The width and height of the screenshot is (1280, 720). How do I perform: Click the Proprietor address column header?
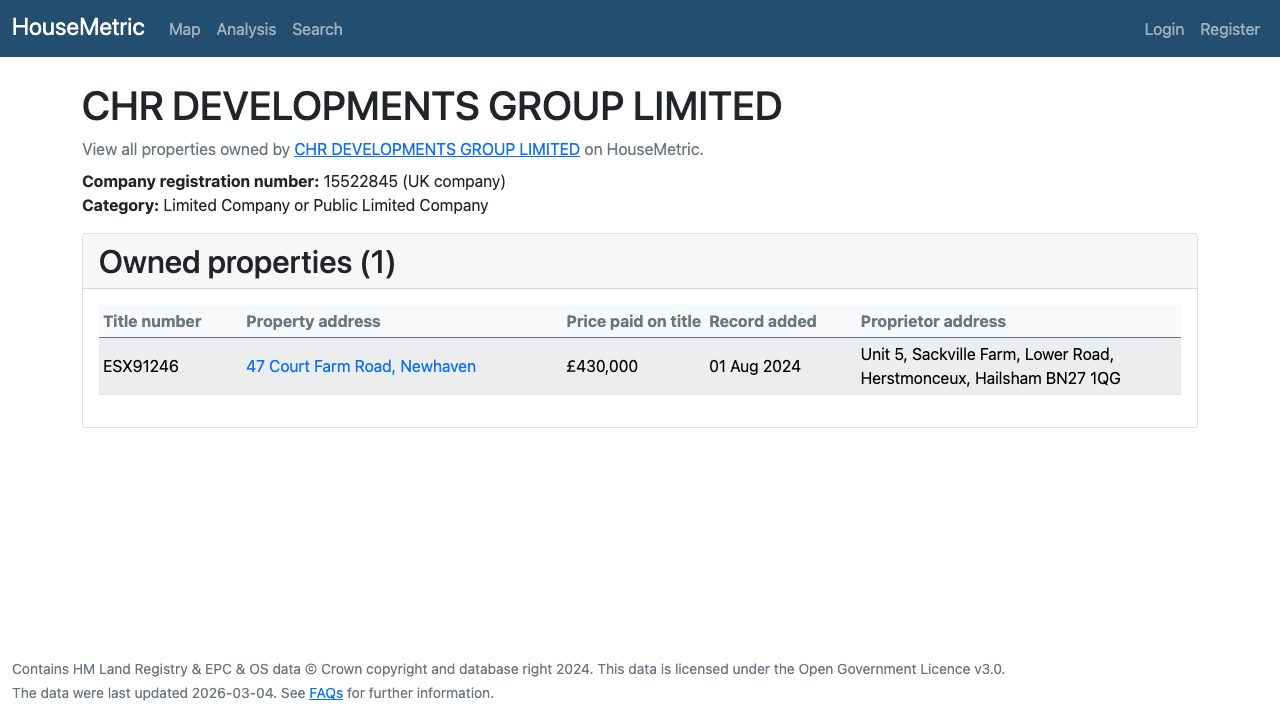point(933,321)
